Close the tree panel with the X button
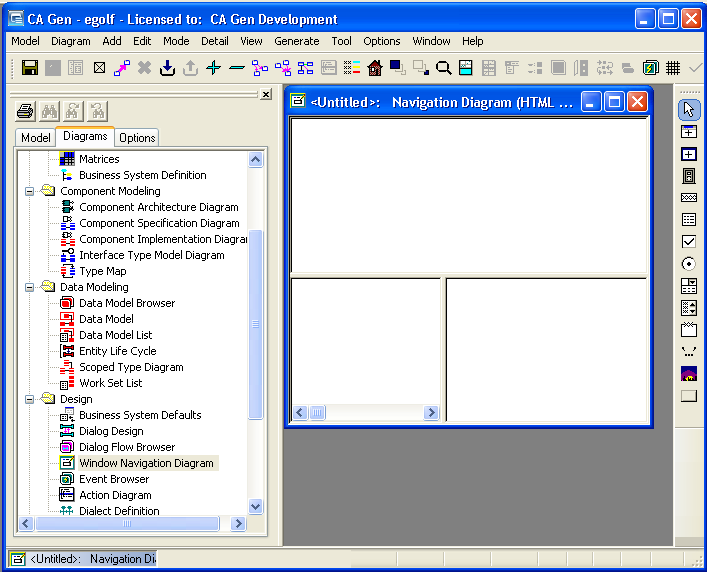Viewport: 707px width, 572px height. point(265,94)
